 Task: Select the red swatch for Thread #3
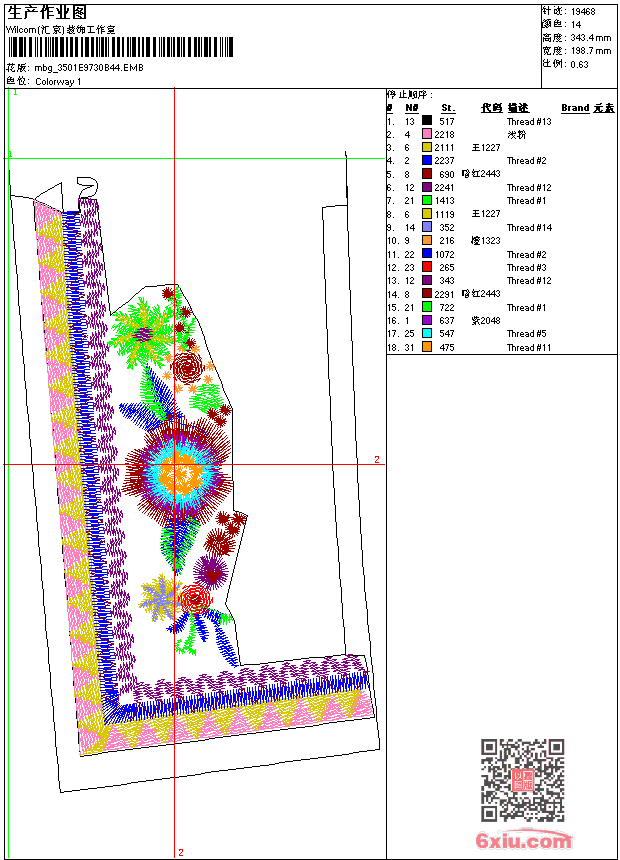click(426, 267)
